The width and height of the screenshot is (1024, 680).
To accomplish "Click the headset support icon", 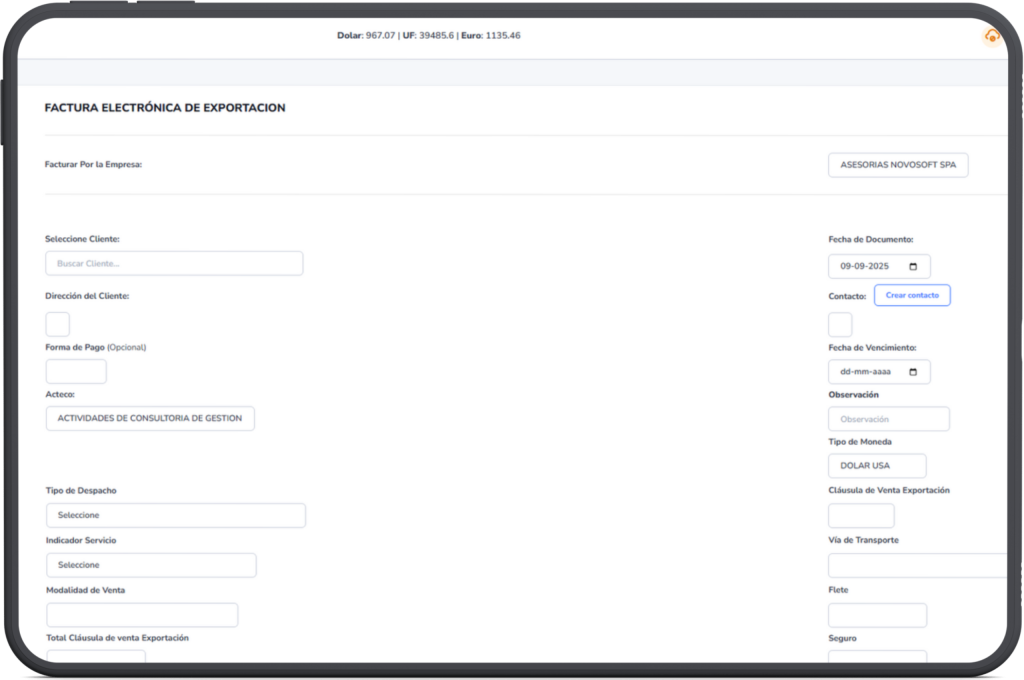I will pyautogui.click(x=991, y=36).
